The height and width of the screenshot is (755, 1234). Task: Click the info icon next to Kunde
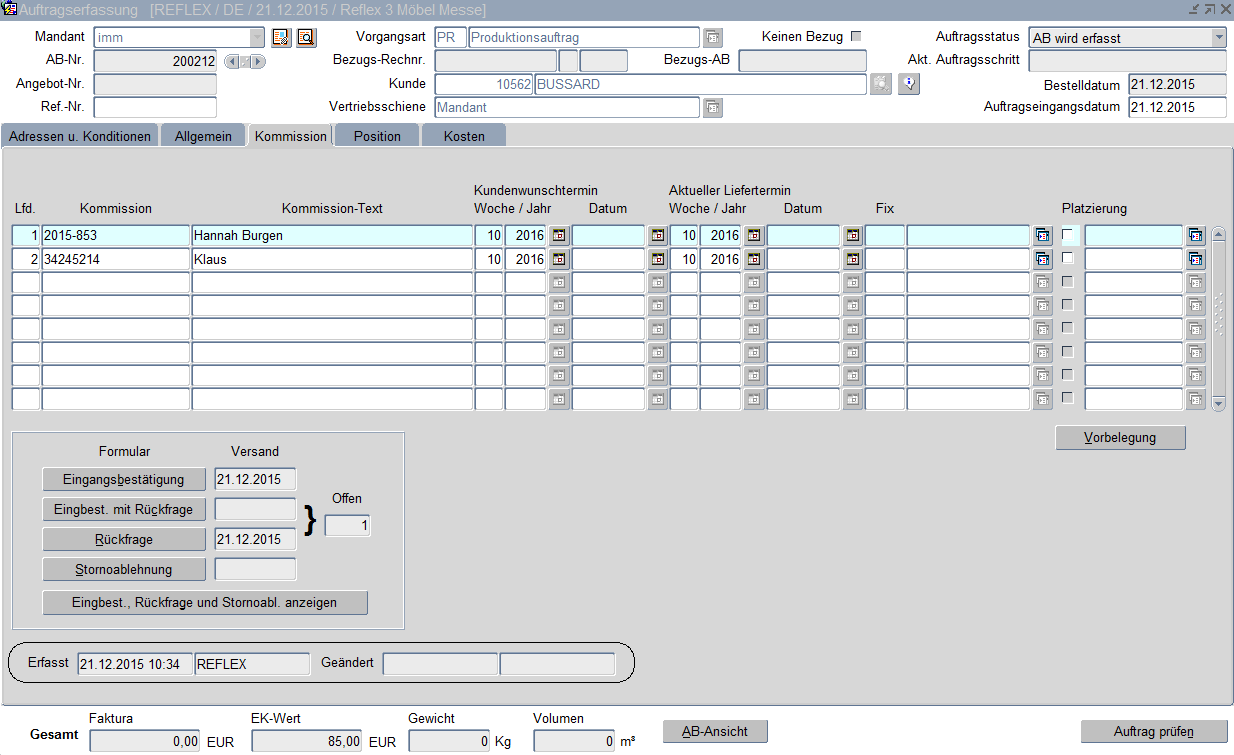pos(909,84)
